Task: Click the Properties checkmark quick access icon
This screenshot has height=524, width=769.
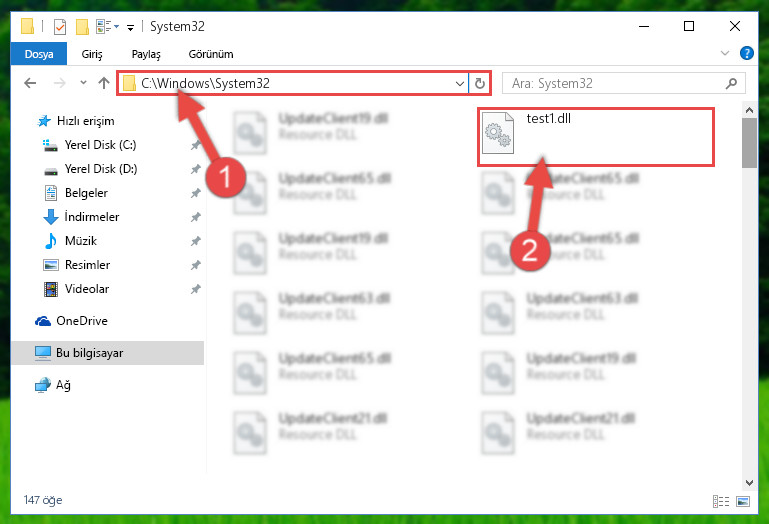Action: click(x=60, y=26)
